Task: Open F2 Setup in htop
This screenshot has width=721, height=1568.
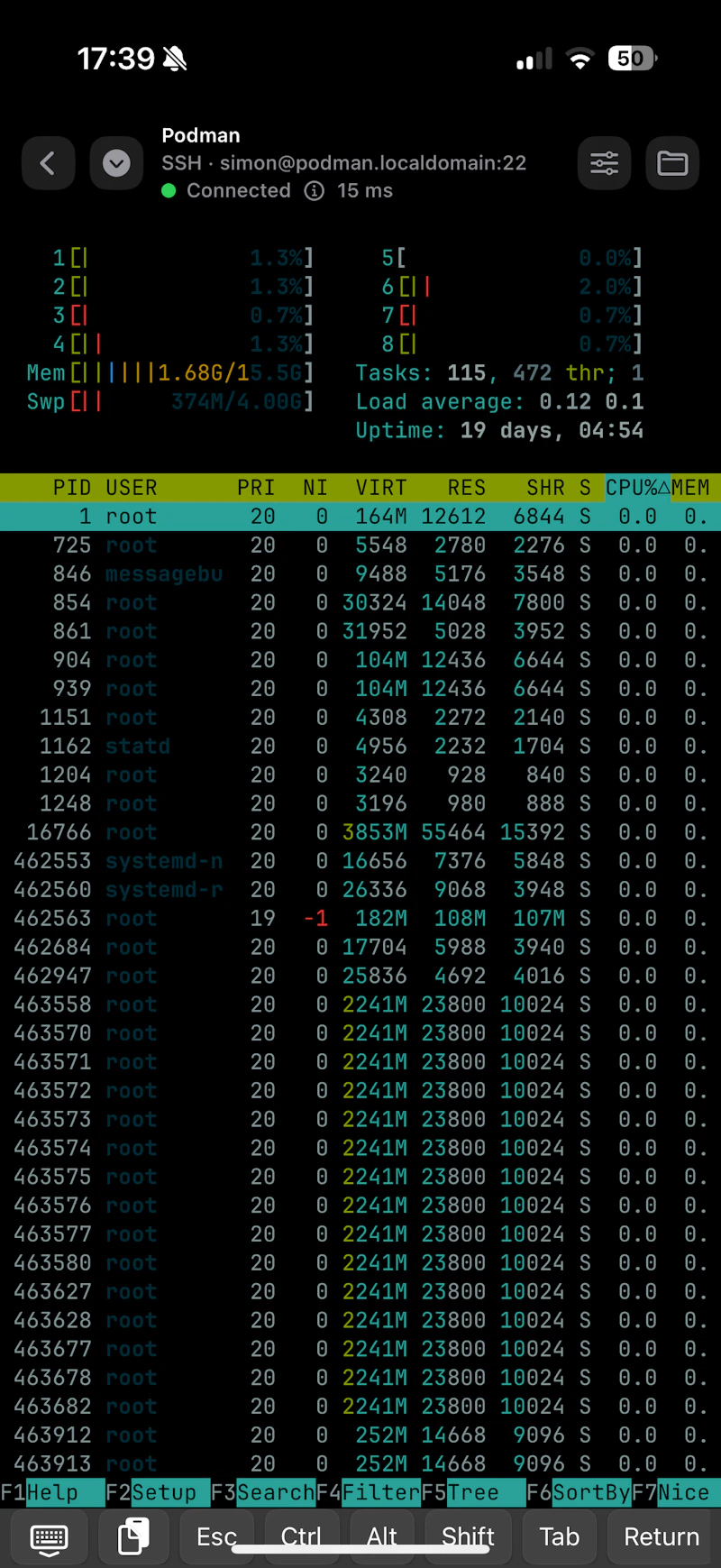Action: 158,1492
